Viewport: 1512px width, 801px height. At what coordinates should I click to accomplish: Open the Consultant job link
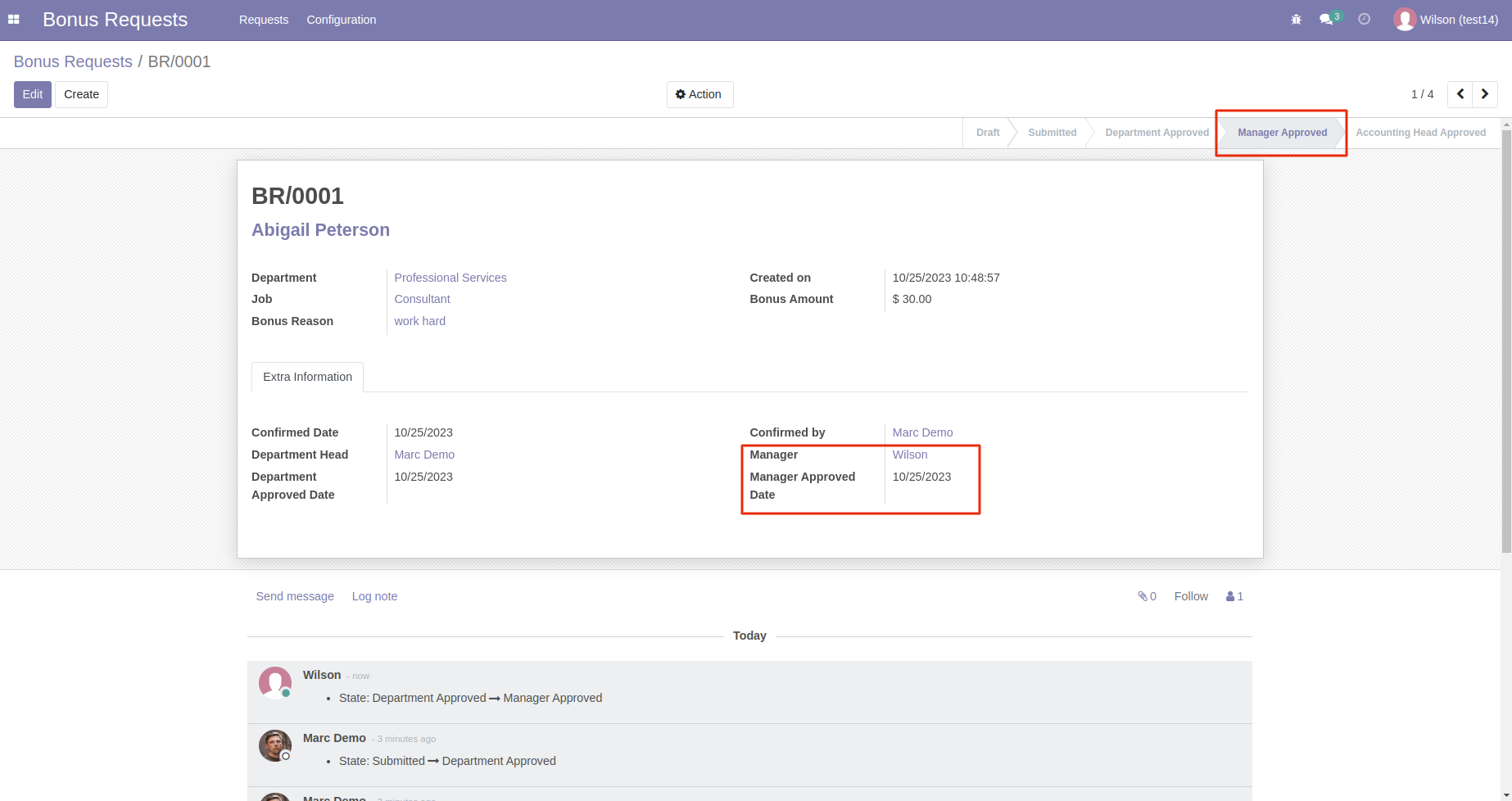coord(422,299)
